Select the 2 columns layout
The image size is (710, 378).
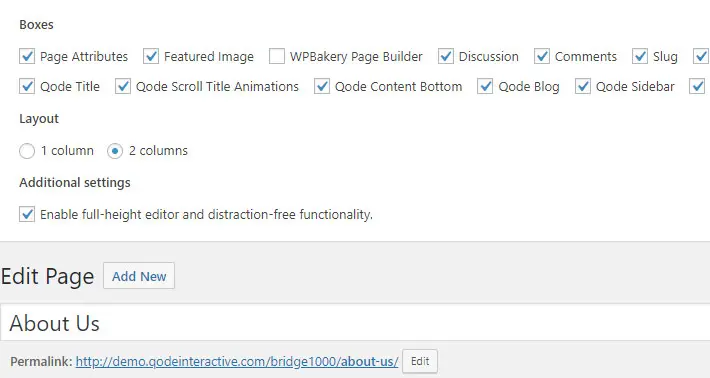coord(115,151)
